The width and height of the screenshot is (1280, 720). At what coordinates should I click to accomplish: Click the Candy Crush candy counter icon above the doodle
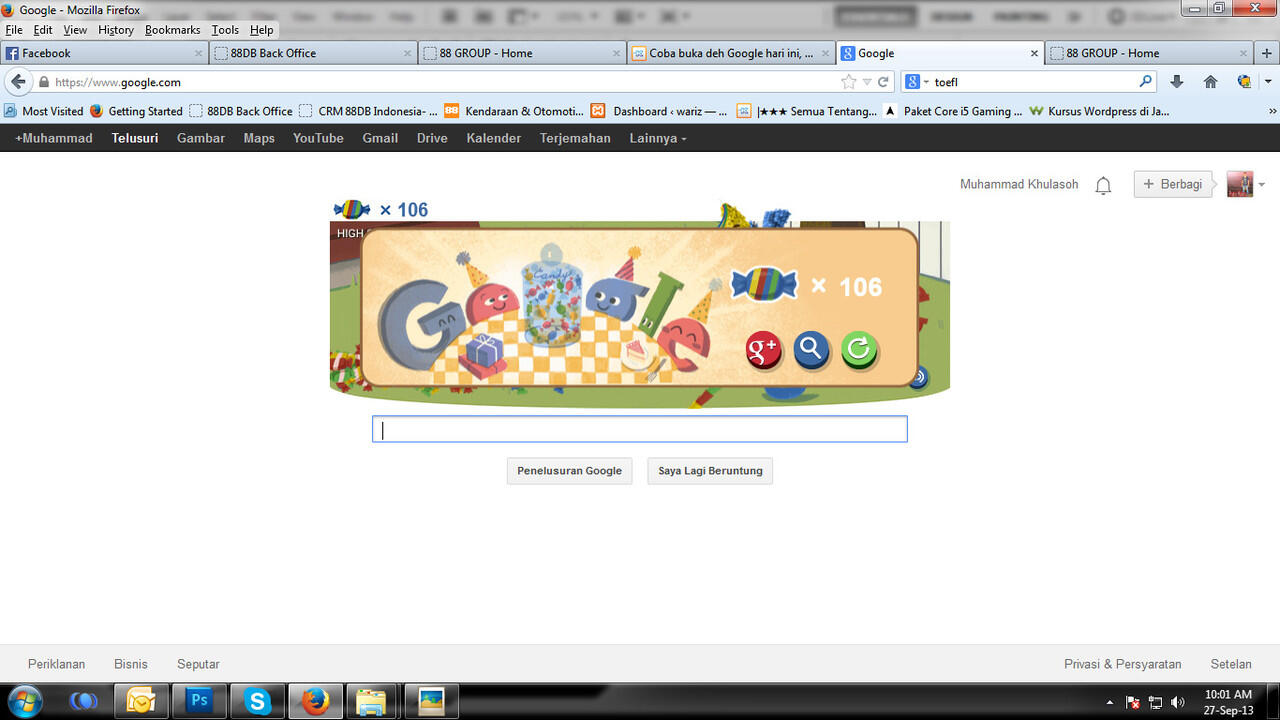point(352,209)
